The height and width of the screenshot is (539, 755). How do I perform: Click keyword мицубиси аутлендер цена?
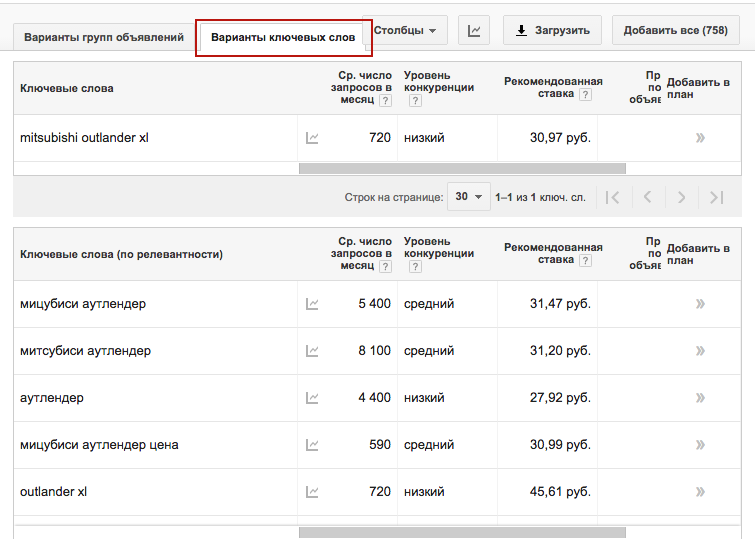point(99,445)
